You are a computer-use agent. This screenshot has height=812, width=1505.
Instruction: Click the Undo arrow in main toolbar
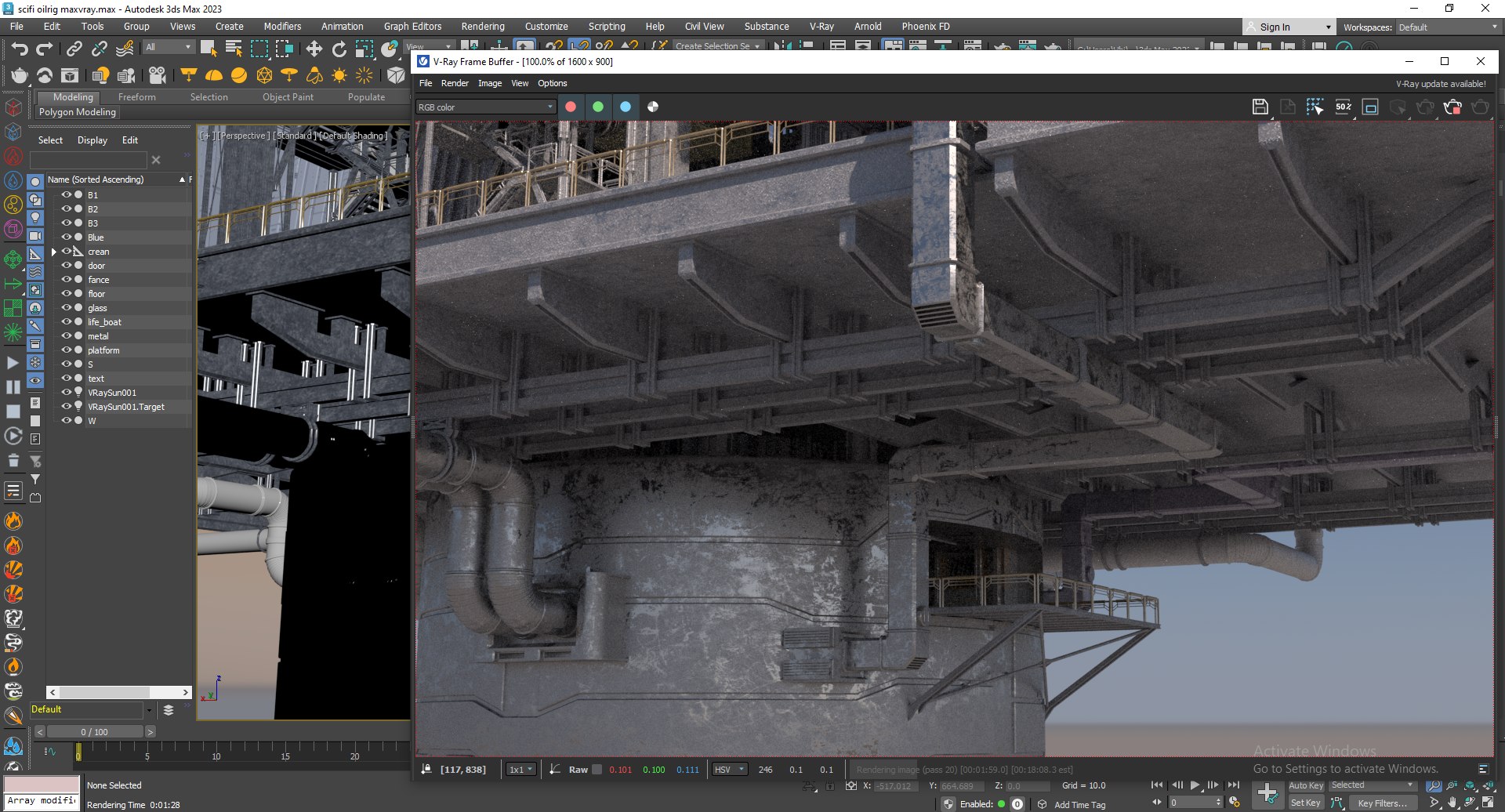click(x=20, y=49)
